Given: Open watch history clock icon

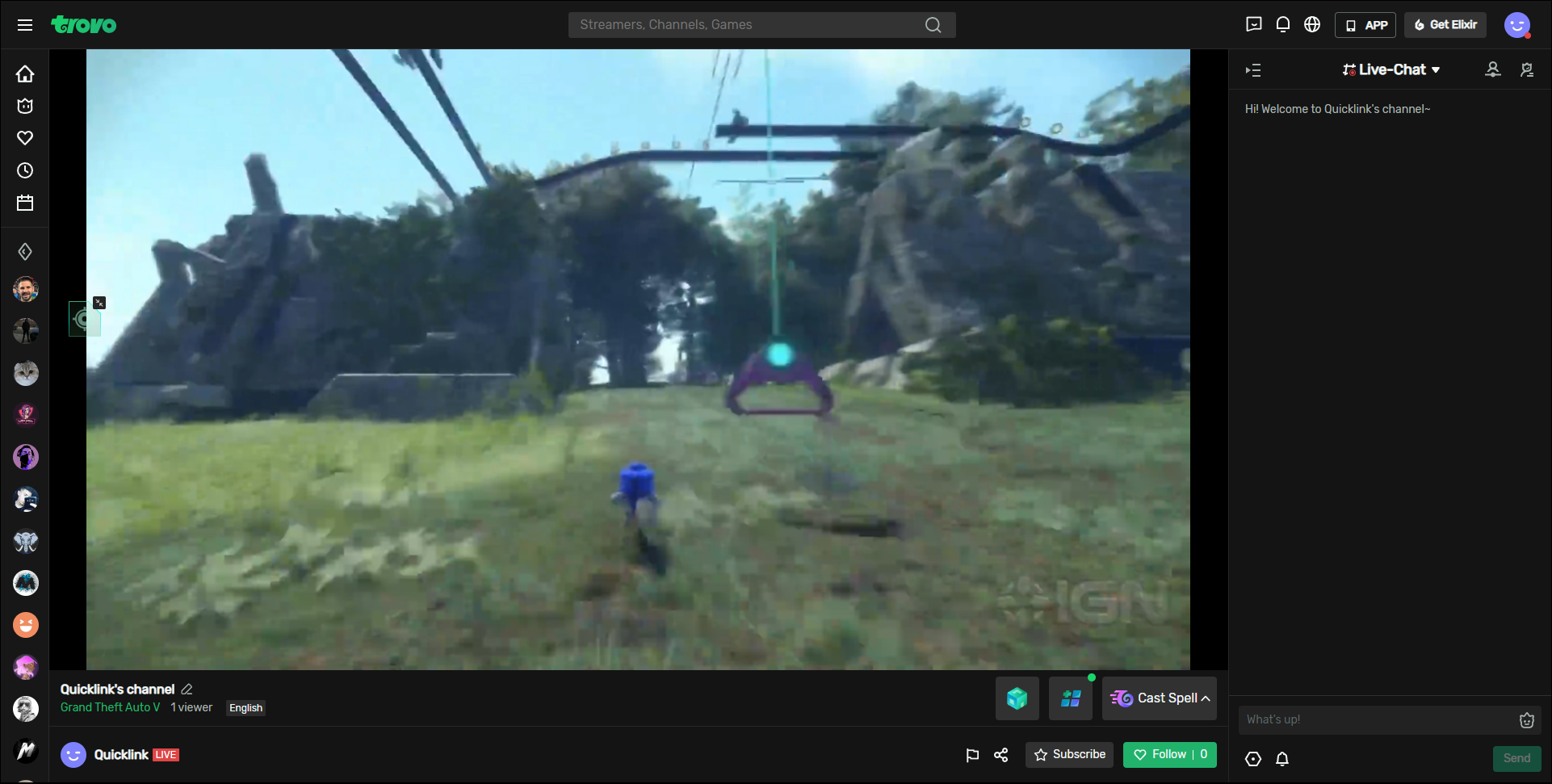Looking at the screenshot, I should point(25,170).
